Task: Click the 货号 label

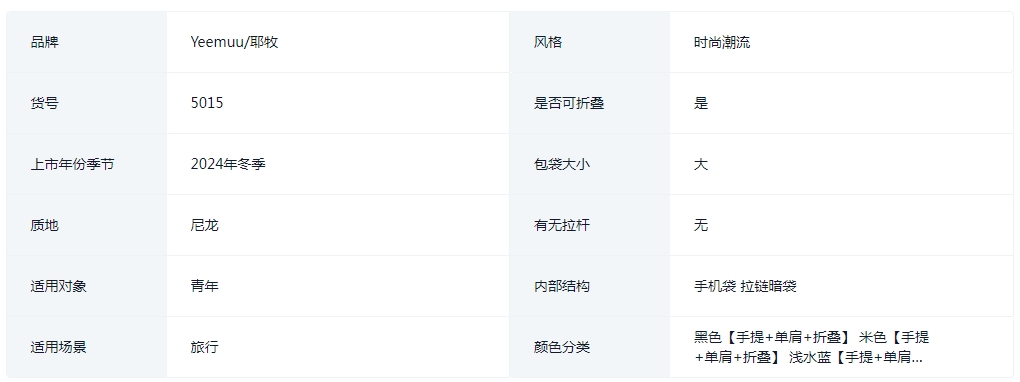Action: pos(44,103)
